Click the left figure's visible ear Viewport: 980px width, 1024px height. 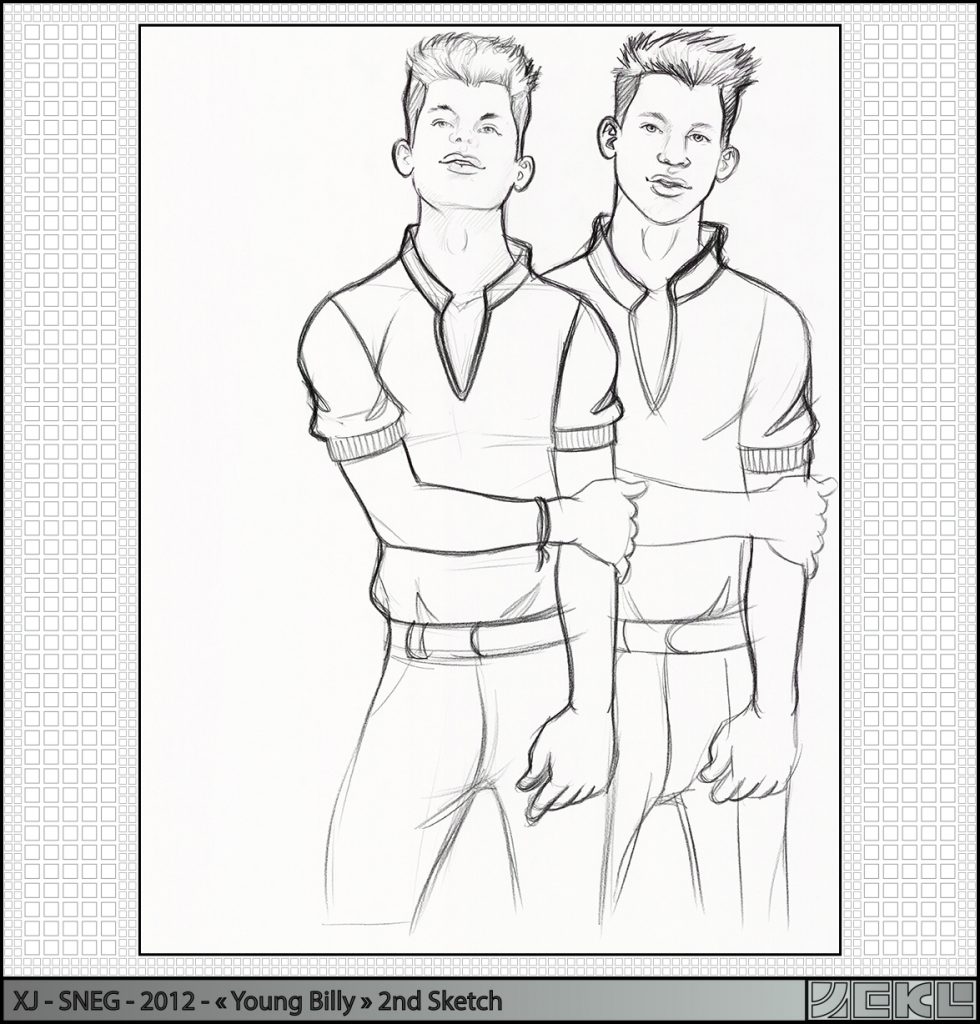click(403, 158)
